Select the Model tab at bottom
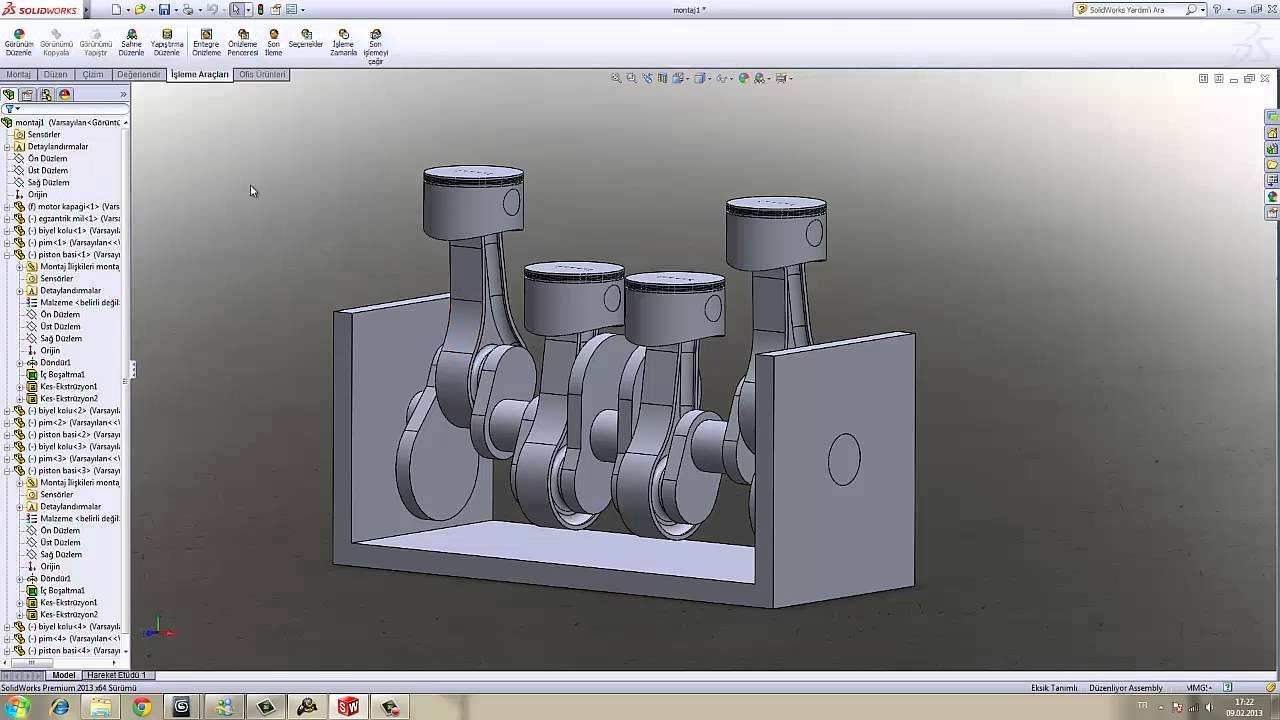This screenshot has width=1280, height=720. point(64,675)
